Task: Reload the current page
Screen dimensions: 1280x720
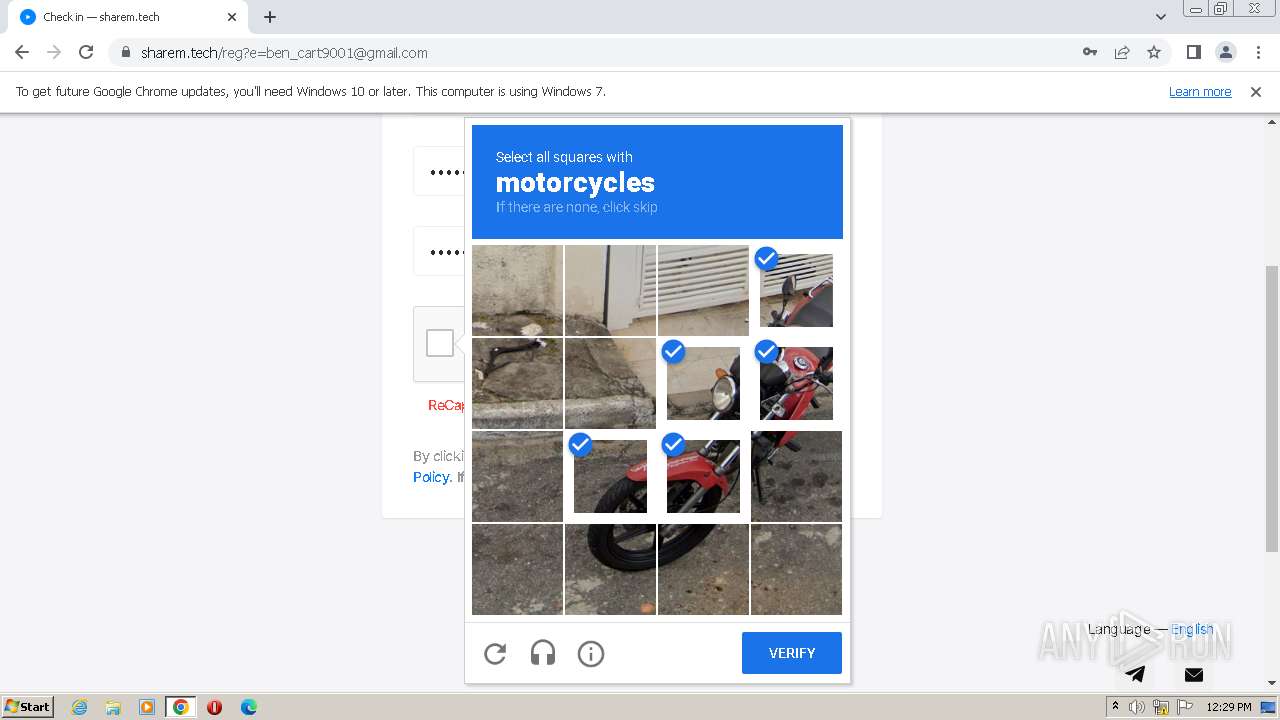Action: (86, 52)
